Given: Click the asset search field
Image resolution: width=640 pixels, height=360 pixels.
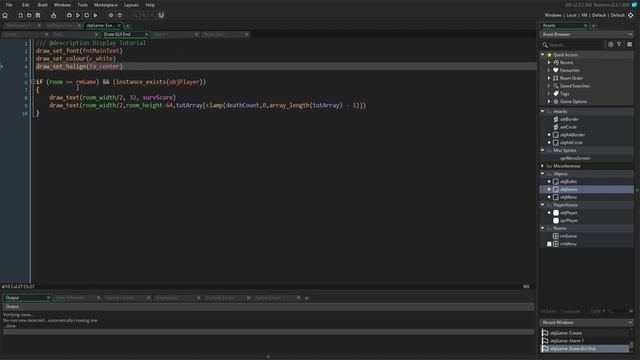Looking at the screenshot, I should tap(576, 44).
